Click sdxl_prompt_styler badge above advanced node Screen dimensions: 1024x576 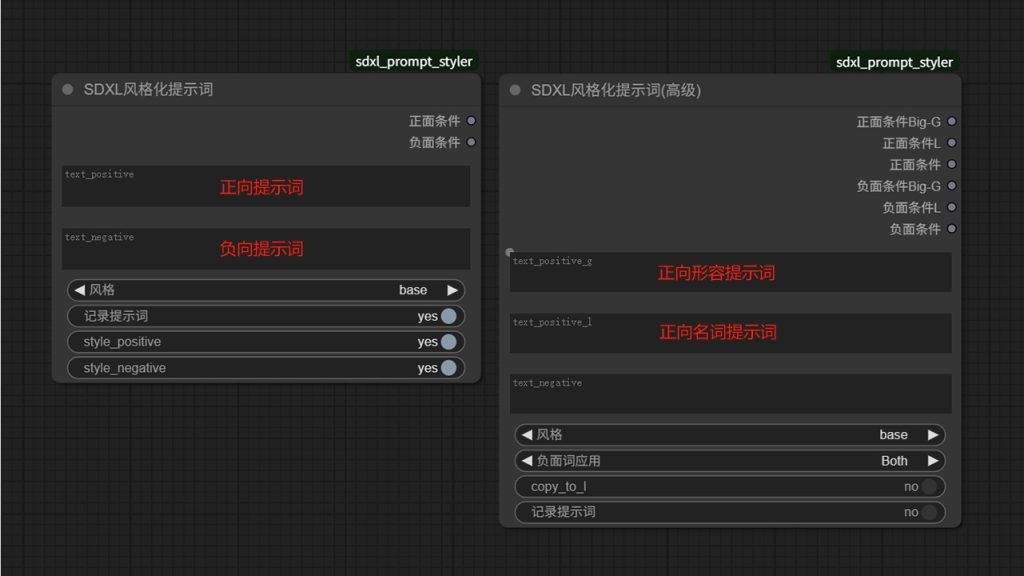tap(894, 62)
